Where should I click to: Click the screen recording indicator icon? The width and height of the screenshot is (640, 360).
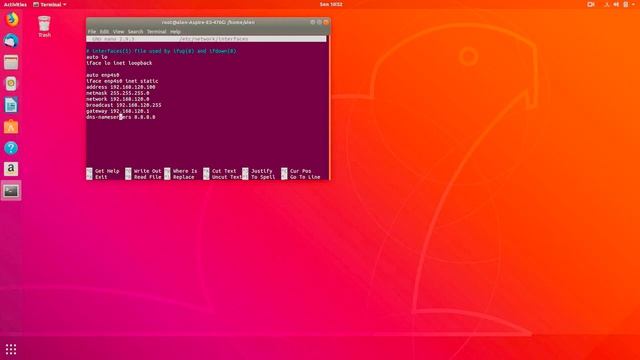[591, 4]
